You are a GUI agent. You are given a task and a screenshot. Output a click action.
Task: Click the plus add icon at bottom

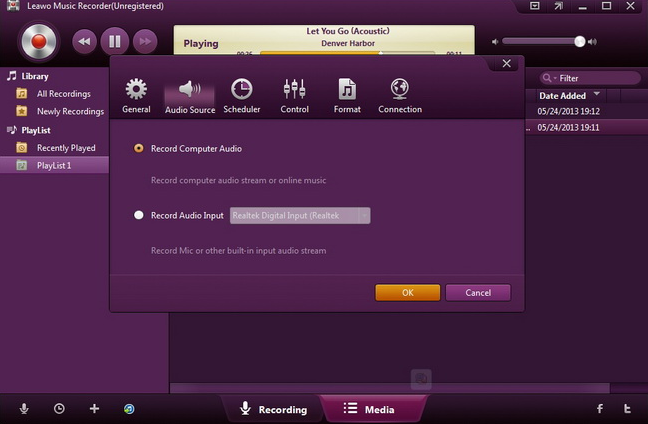coord(94,409)
